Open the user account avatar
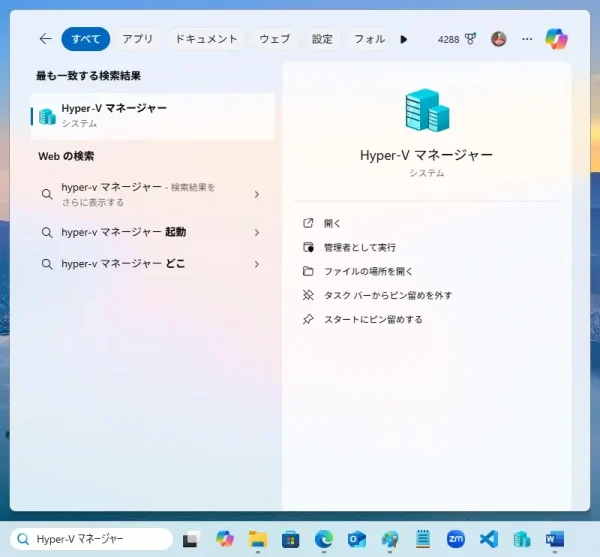 click(499, 39)
